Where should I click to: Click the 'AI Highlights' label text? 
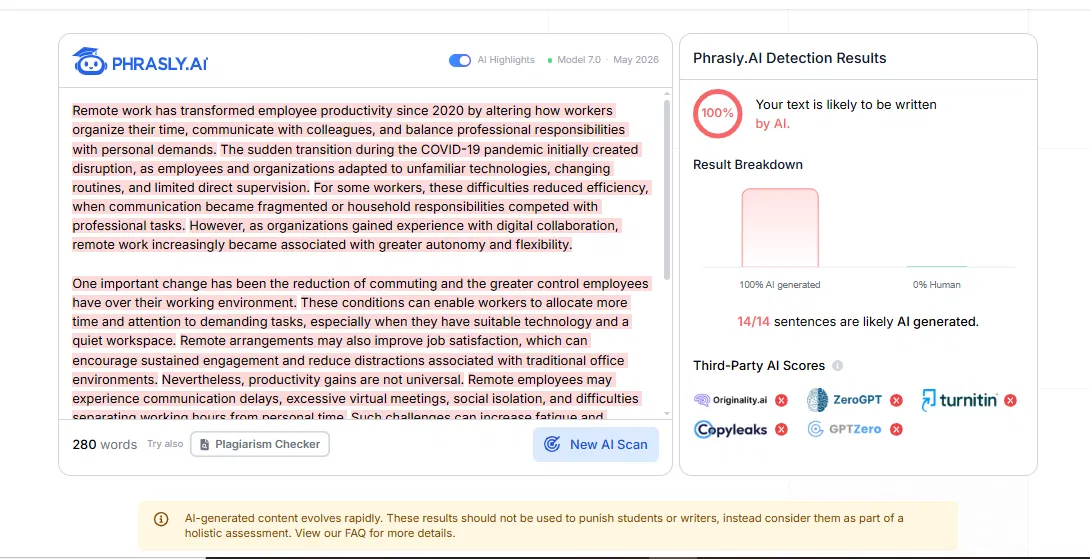[506, 60]
